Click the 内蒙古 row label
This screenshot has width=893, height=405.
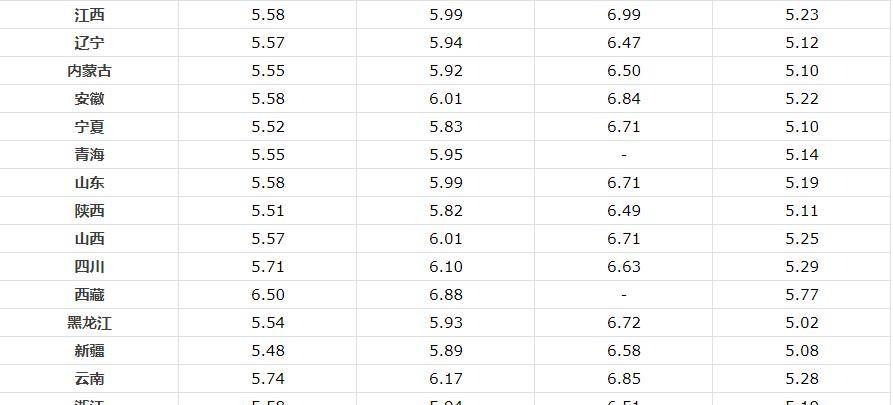click(89, 71)
